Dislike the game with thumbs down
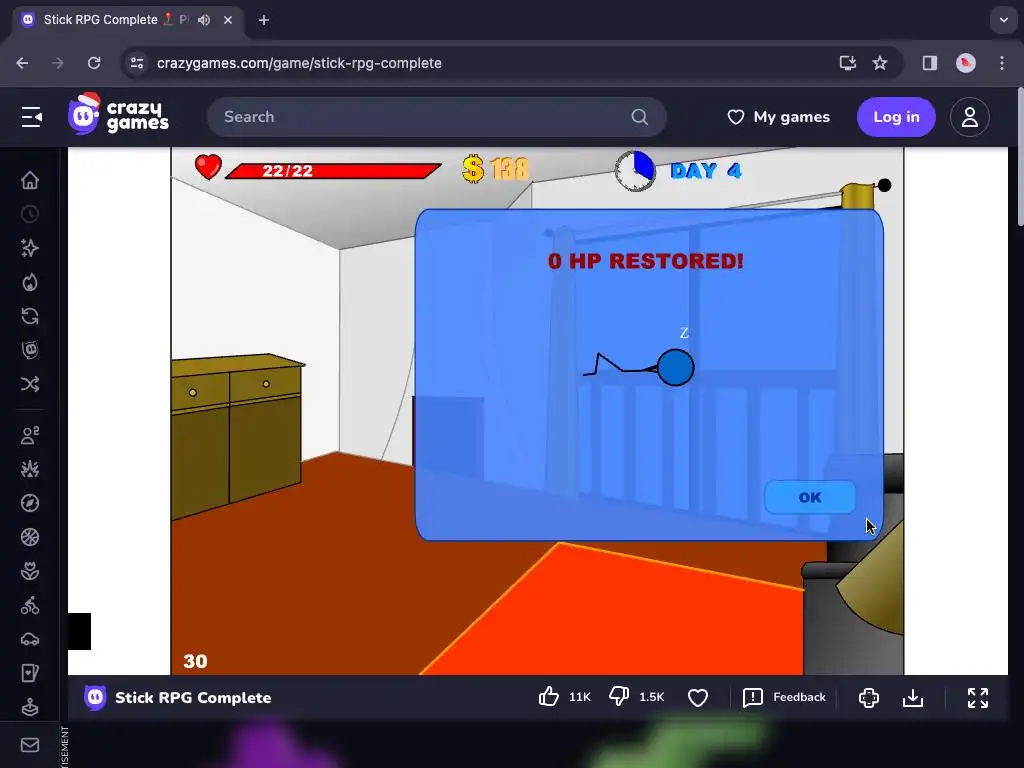 618,697
